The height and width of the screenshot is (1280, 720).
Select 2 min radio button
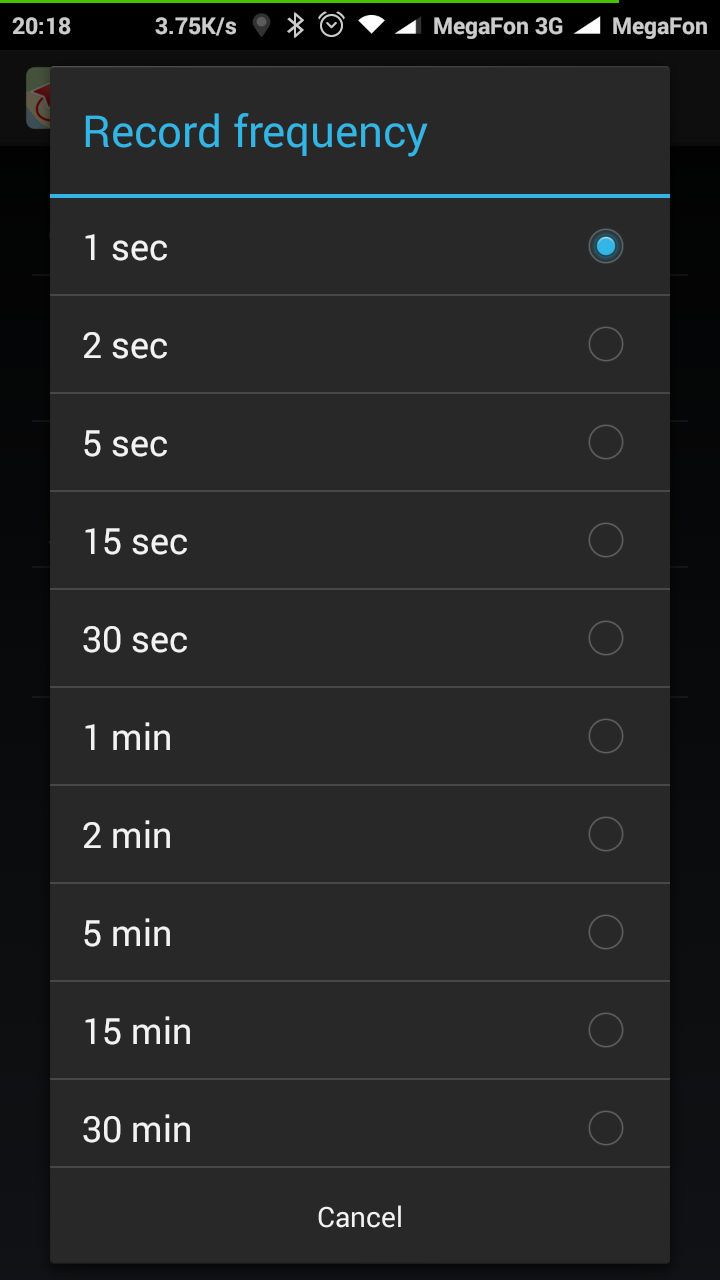point(605,834)
